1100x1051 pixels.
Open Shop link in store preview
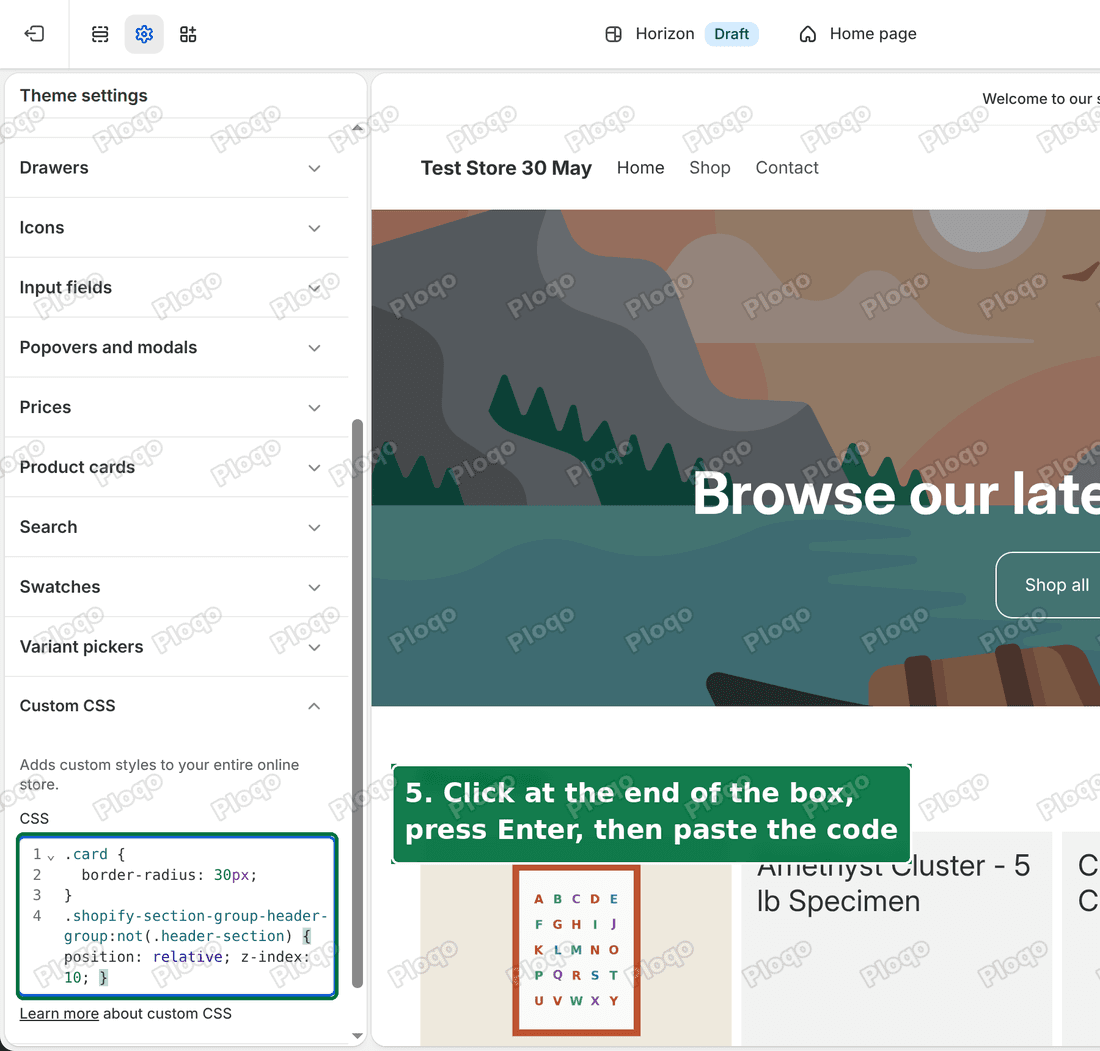click(709, 168)
